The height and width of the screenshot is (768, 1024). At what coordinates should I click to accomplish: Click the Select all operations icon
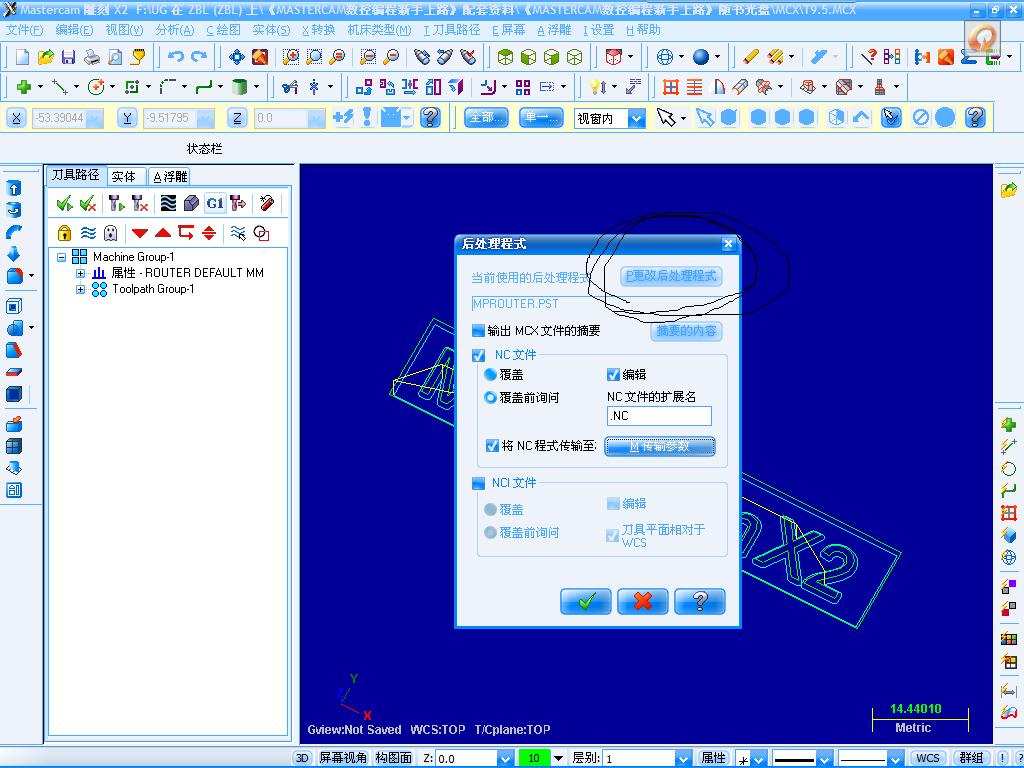pyautogui.click(x=64, y=204)
